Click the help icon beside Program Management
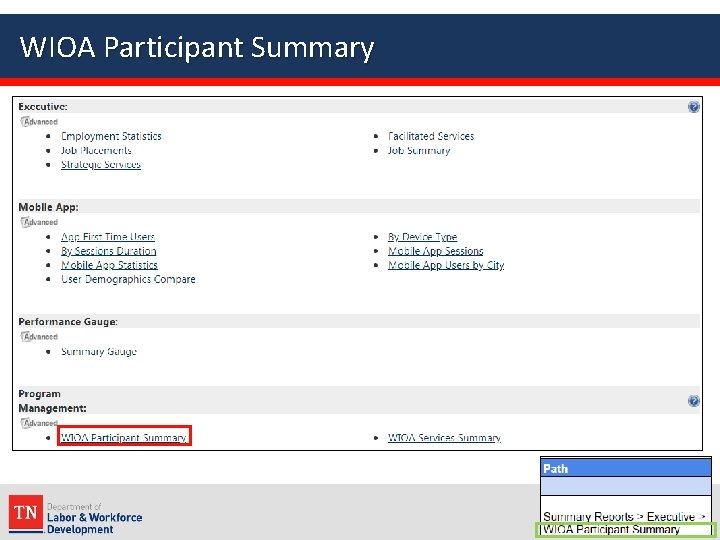This screenshot has height=540, width=720. (693, 401)
